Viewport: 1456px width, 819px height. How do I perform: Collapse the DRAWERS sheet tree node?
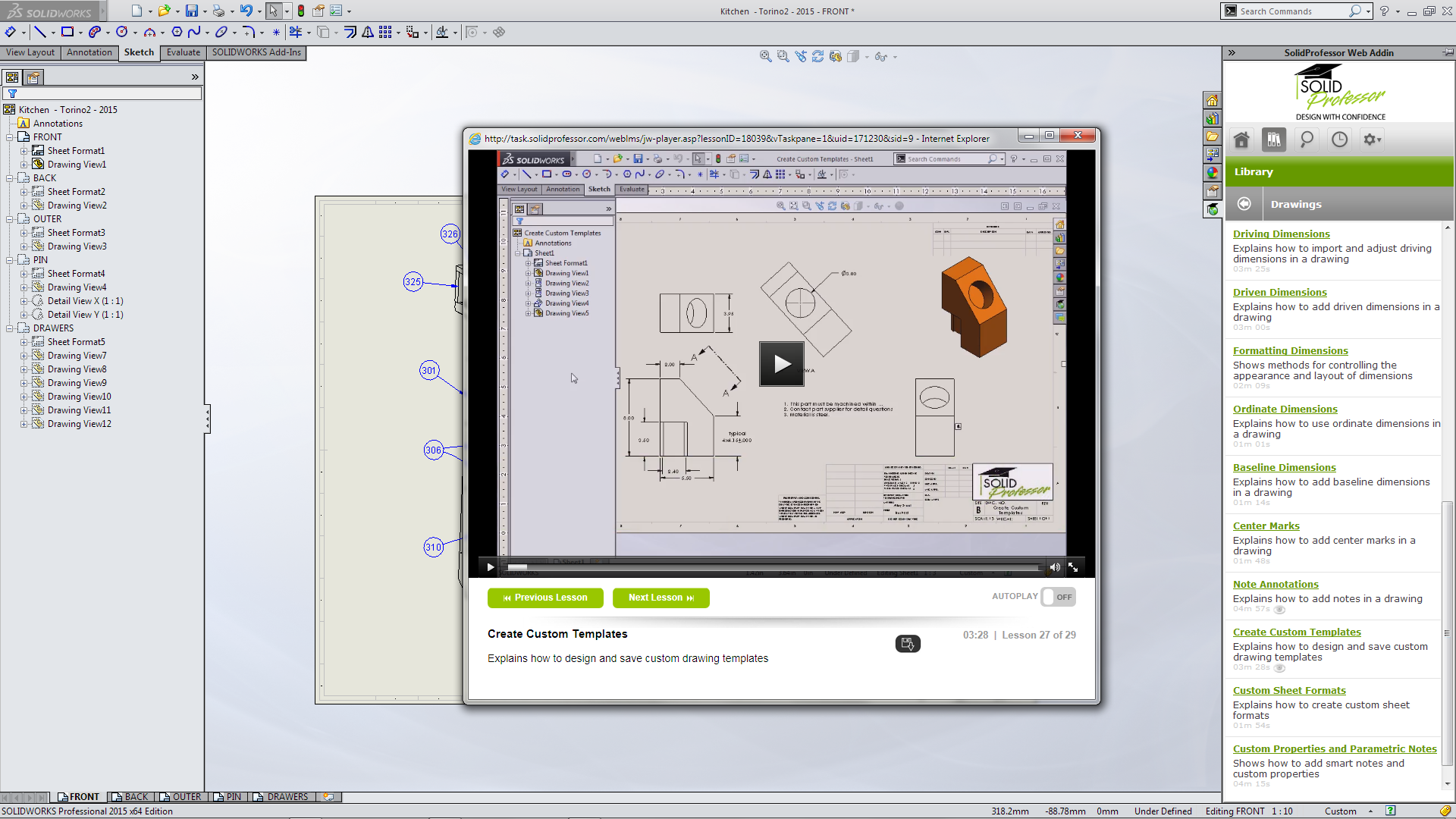[x=9, y=328]
